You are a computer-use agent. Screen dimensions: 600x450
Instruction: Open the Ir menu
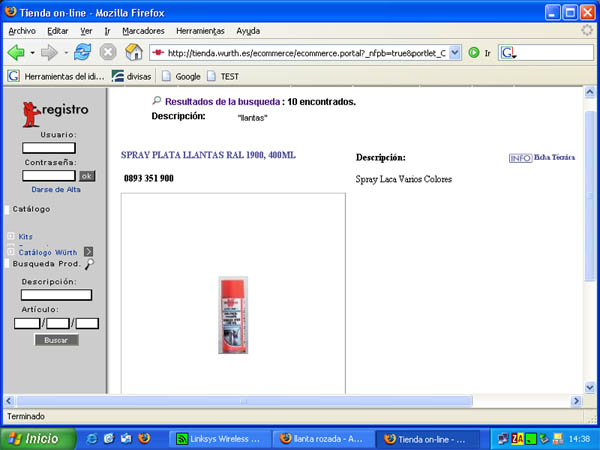pyautogui.click(x=108, y=31)
